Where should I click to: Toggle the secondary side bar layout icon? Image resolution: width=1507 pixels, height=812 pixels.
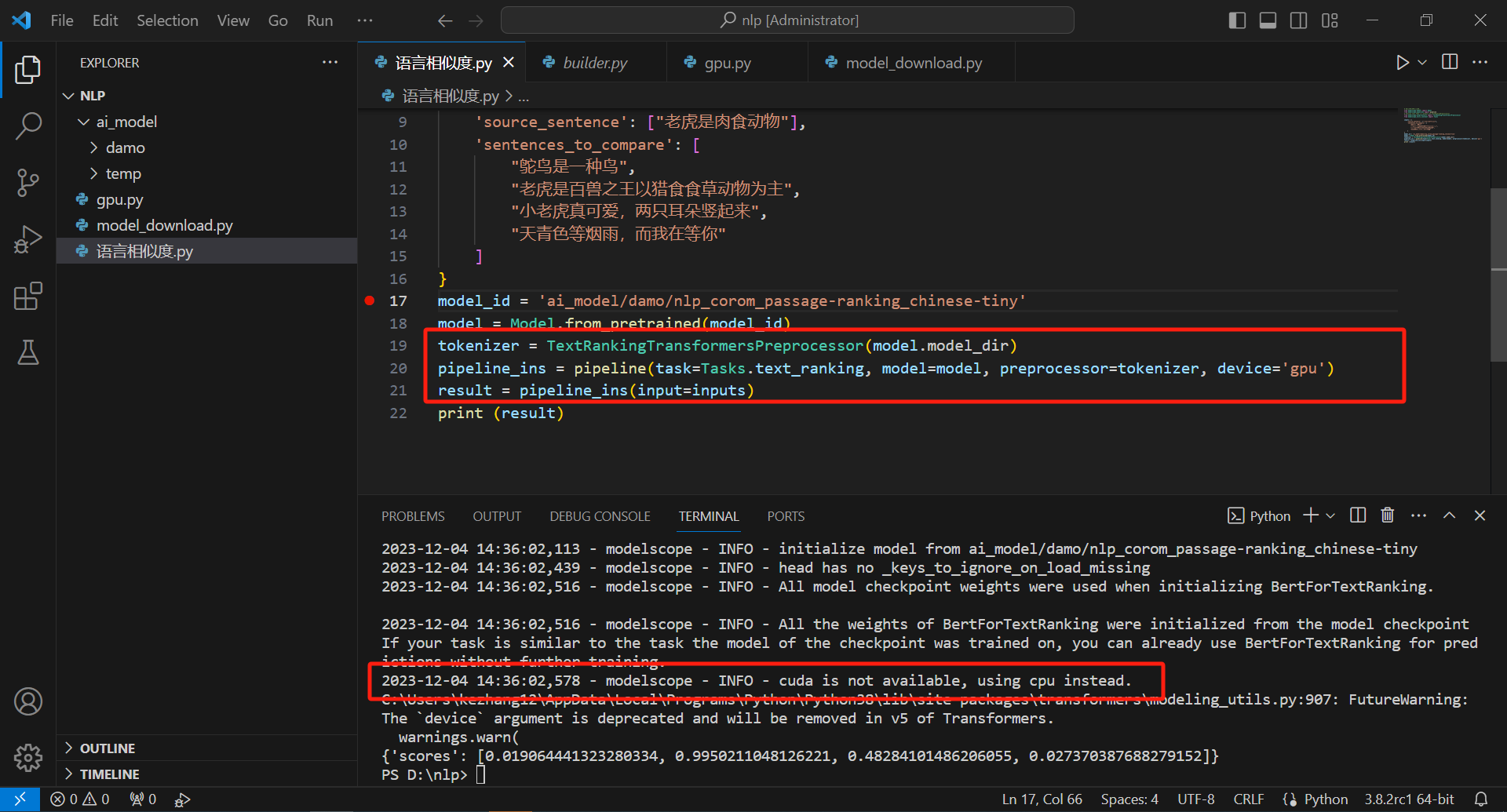[x=1298, y=20]
